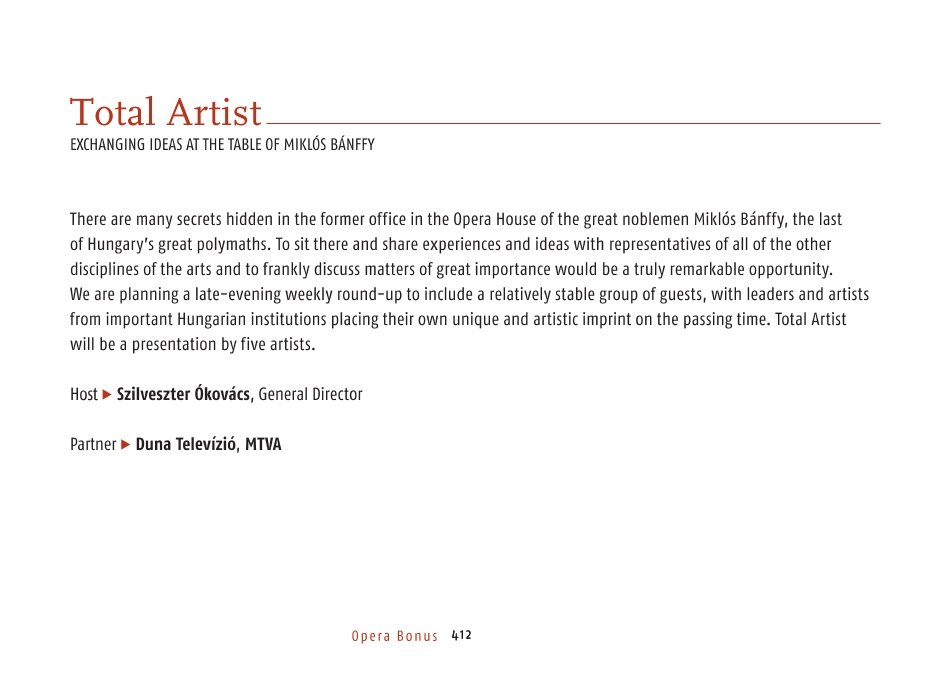Click the Host label
The width and height of the screenshot is (944, 679).
(84, 394)
